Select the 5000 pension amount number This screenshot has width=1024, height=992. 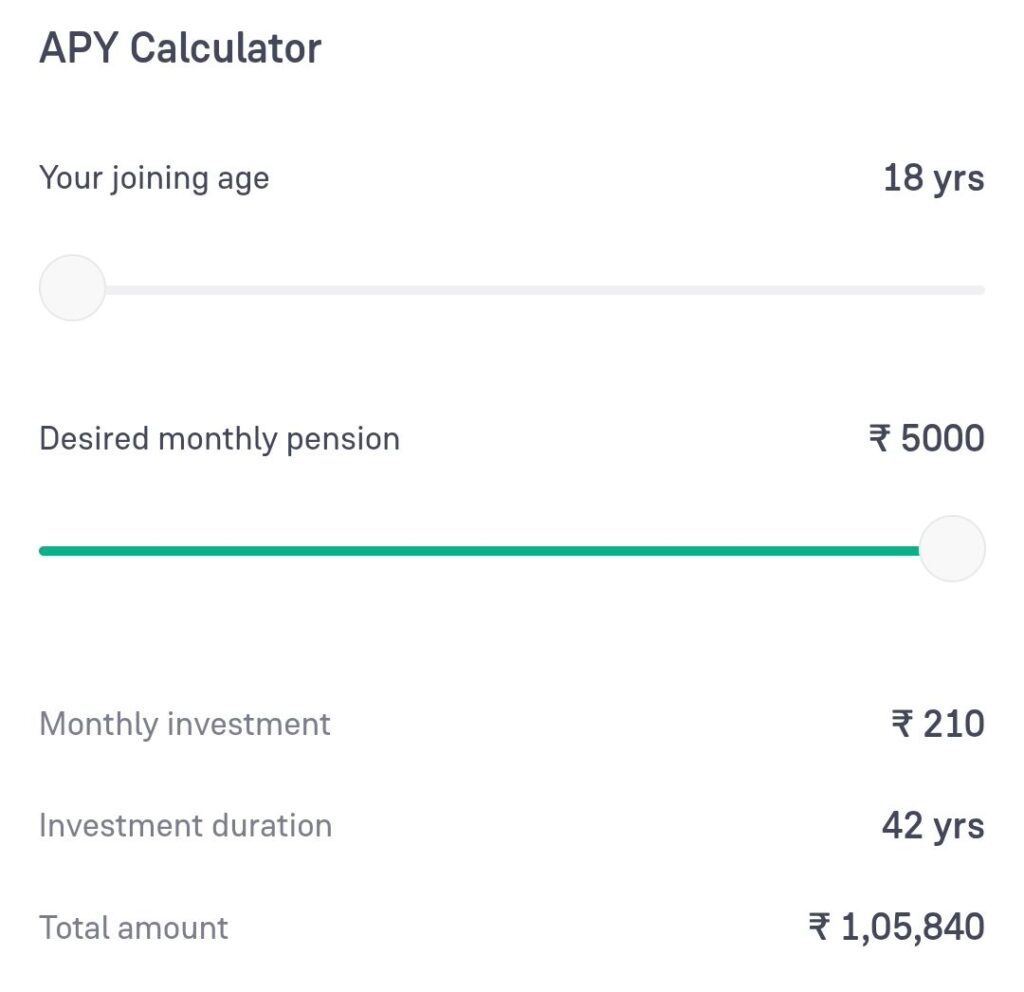tap(942, 439)
